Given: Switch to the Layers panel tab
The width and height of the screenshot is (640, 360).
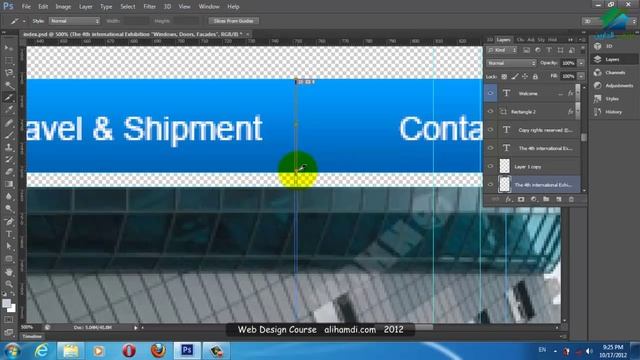Looking at the screenshot, I should [x=503, y=40].
